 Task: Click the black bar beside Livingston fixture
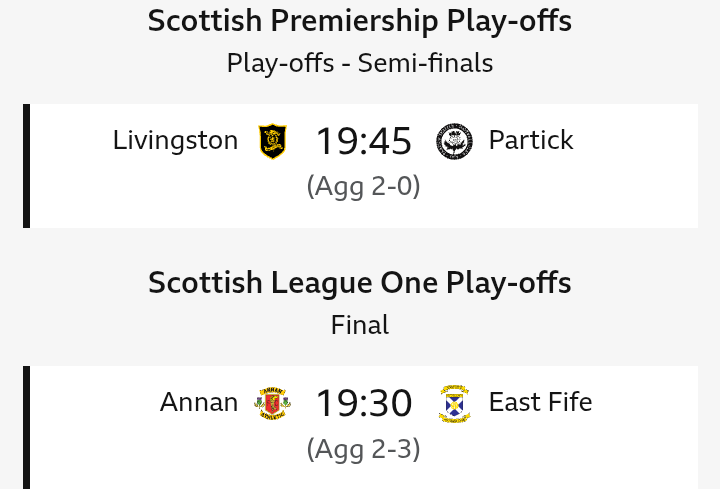pos(26,166)
